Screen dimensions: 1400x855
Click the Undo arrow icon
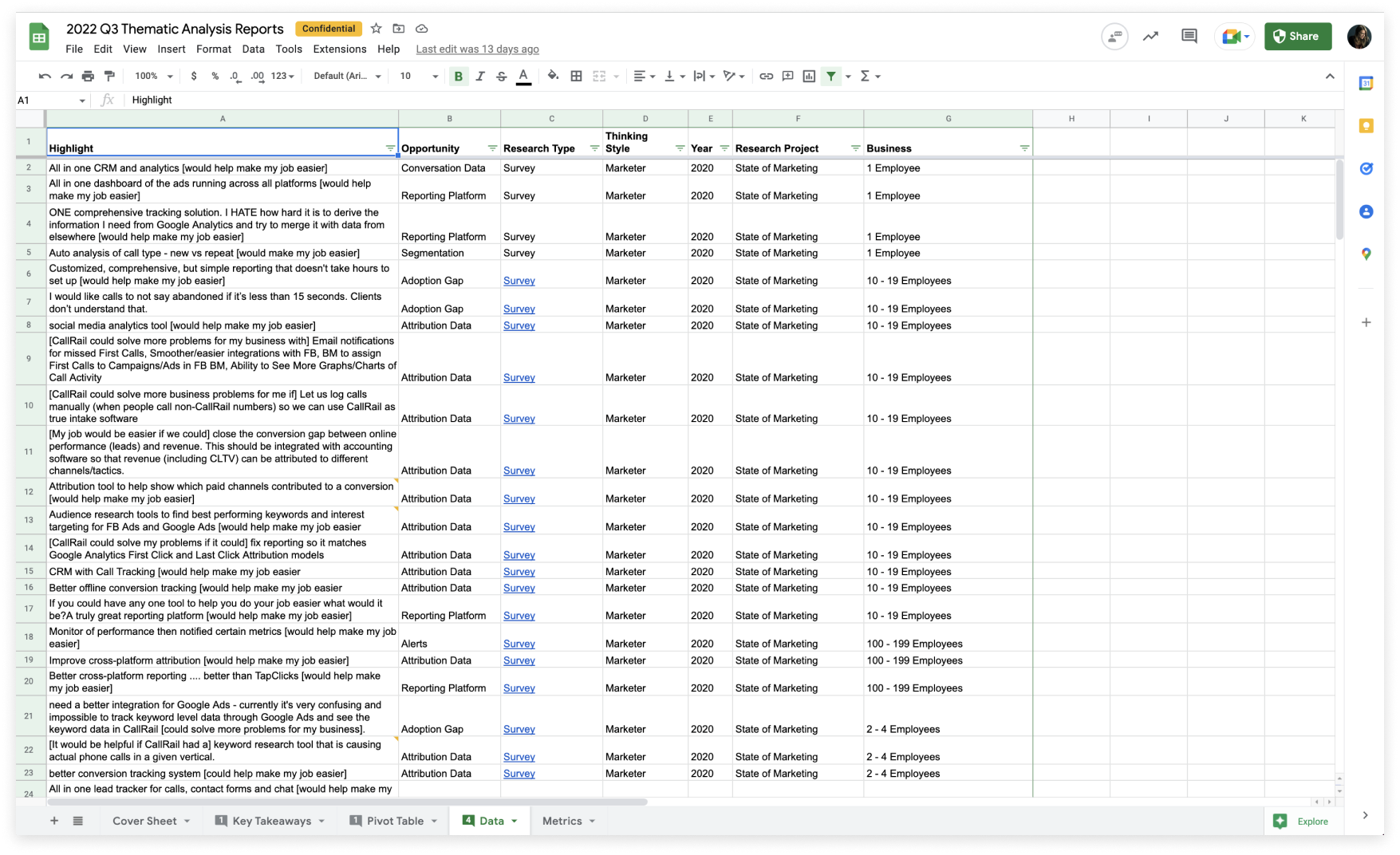[45, 77]
